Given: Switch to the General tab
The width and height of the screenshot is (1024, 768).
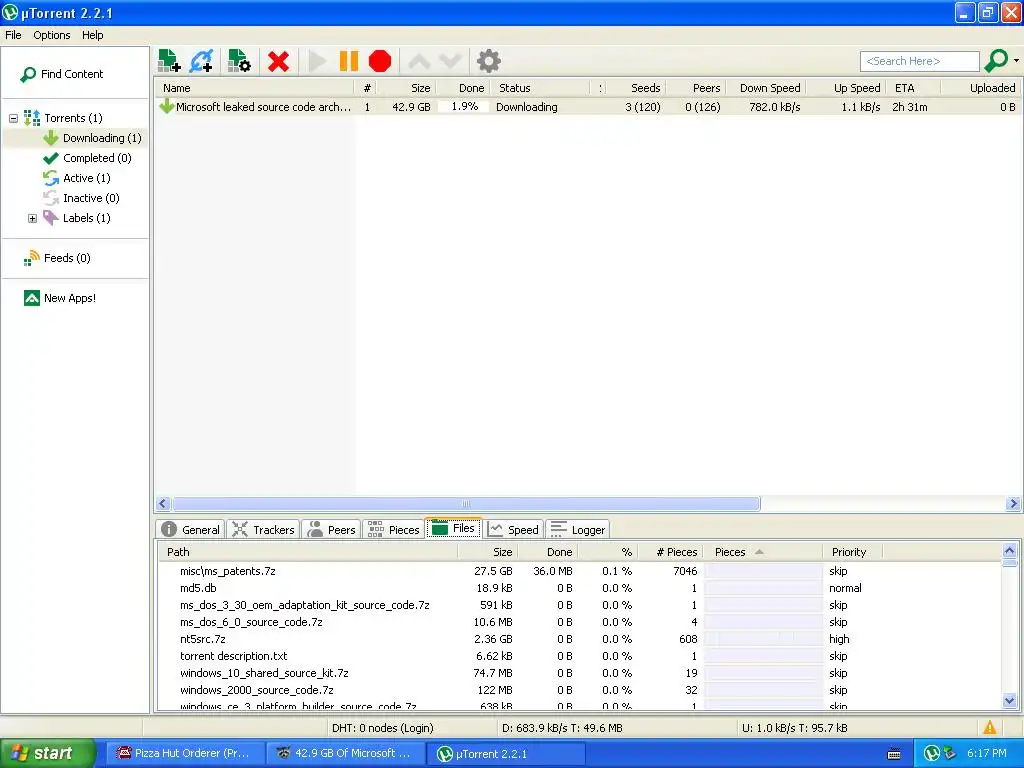Looking at the screenshot, I should pyautogui.click(x=190, y=530).
